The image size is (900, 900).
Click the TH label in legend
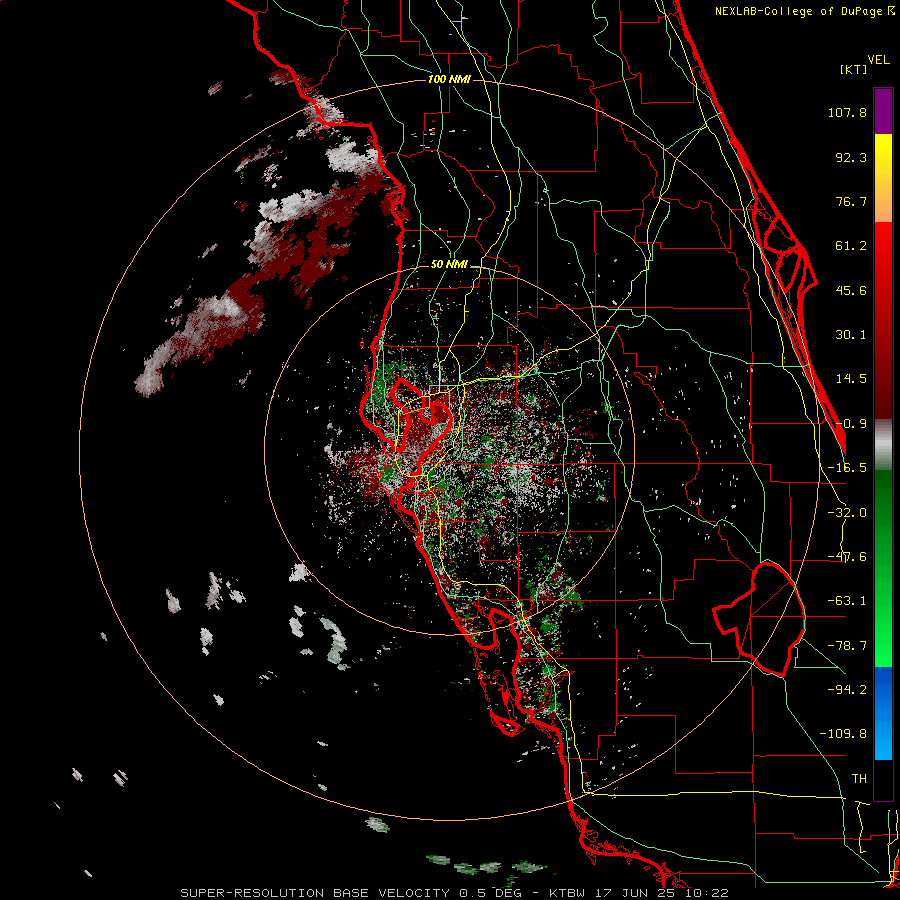point(859,778)
